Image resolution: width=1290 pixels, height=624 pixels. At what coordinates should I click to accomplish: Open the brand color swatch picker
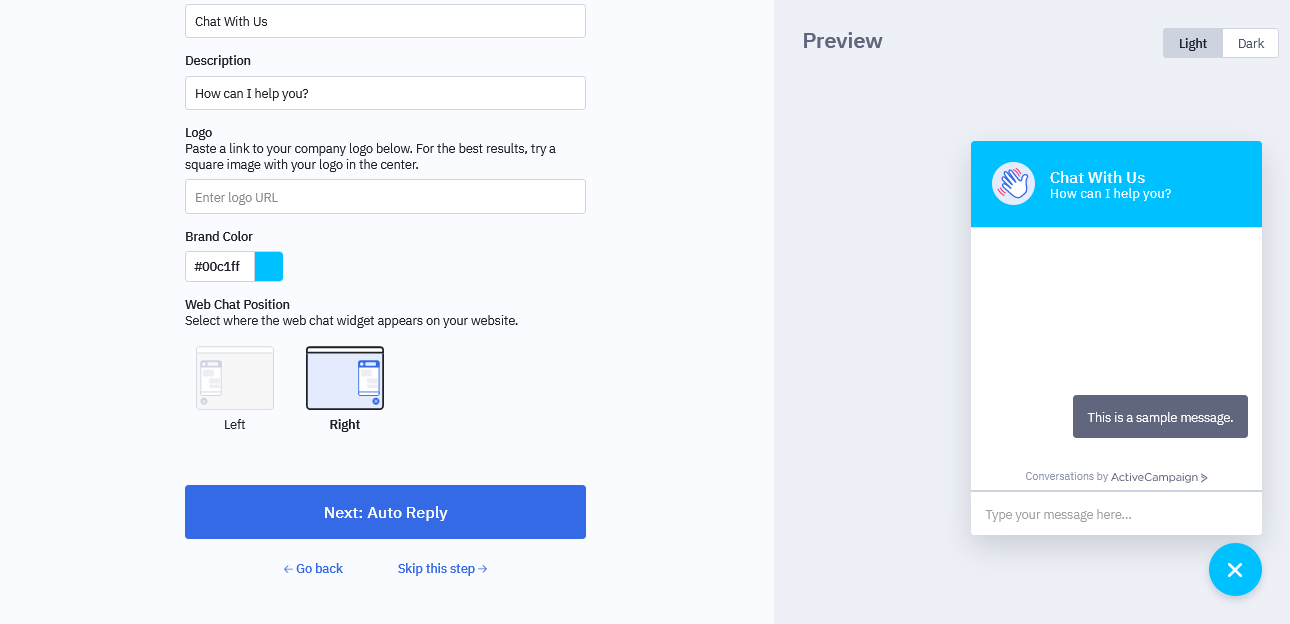(269, 266)
